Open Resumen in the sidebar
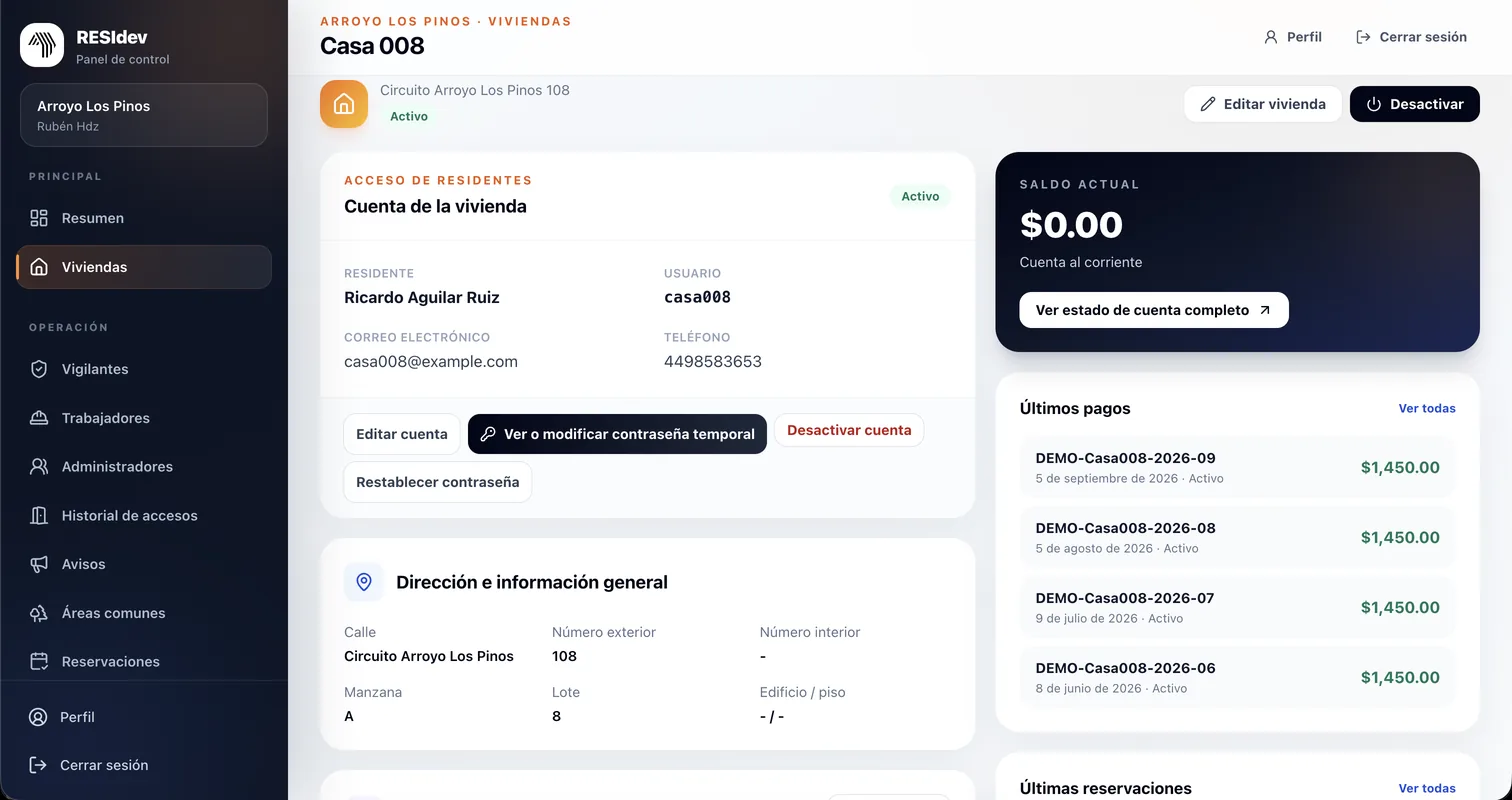 click(144, 218)
